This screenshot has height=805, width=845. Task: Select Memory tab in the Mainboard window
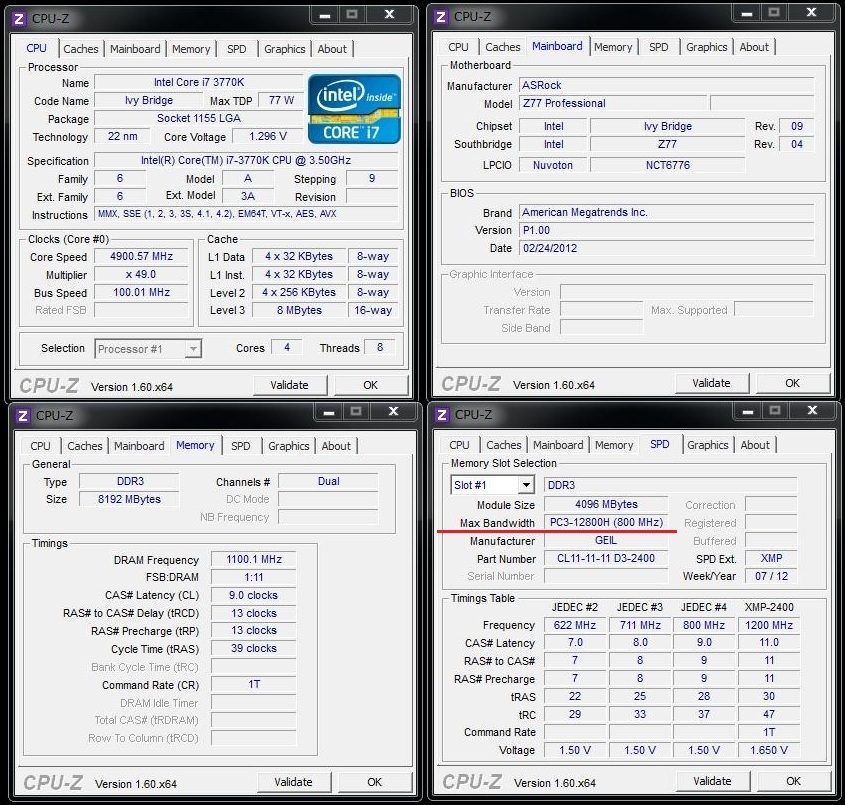click(613, 47)
